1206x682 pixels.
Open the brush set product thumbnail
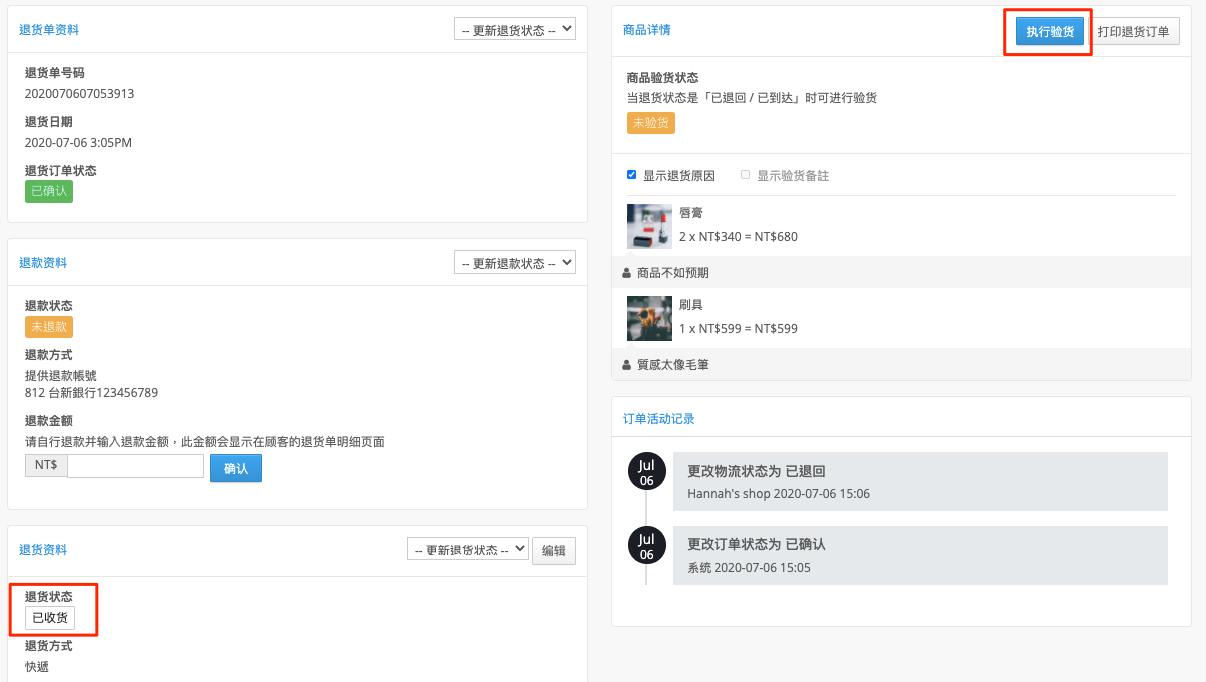tap(649, 318)
